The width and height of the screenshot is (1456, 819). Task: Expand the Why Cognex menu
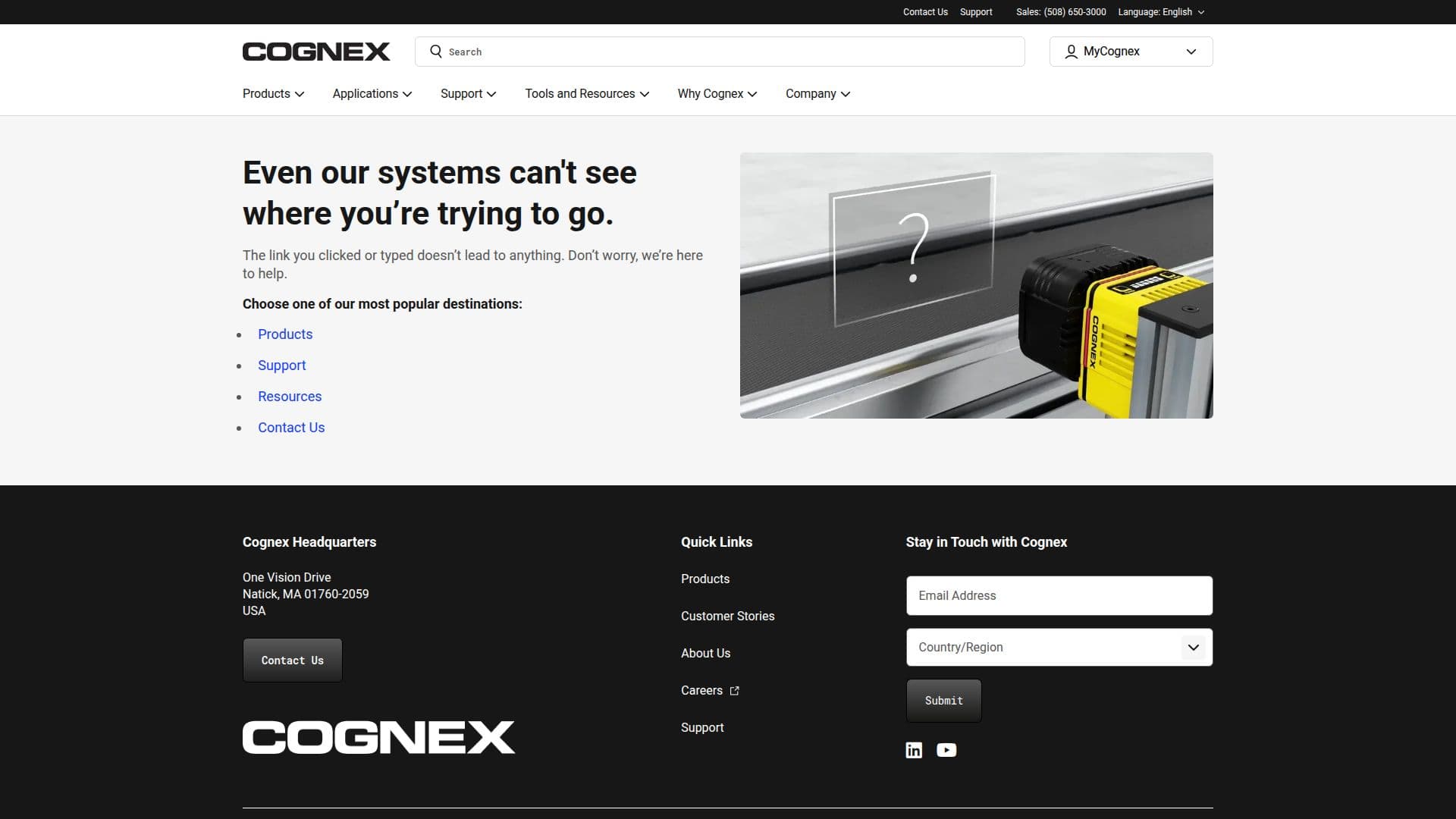(717, 94)
